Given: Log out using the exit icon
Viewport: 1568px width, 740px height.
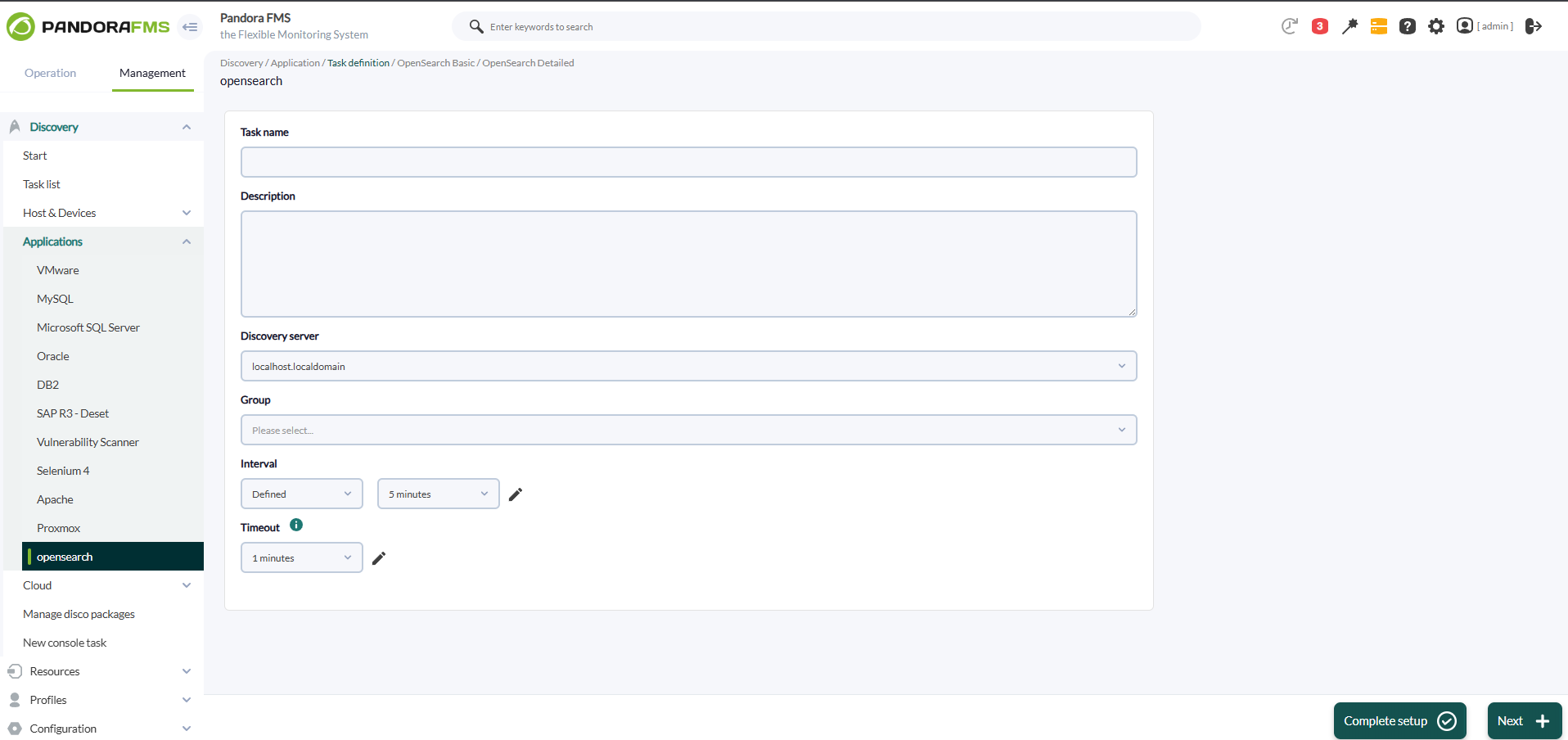Looking at the screenshot, I should click(1534, 26).
